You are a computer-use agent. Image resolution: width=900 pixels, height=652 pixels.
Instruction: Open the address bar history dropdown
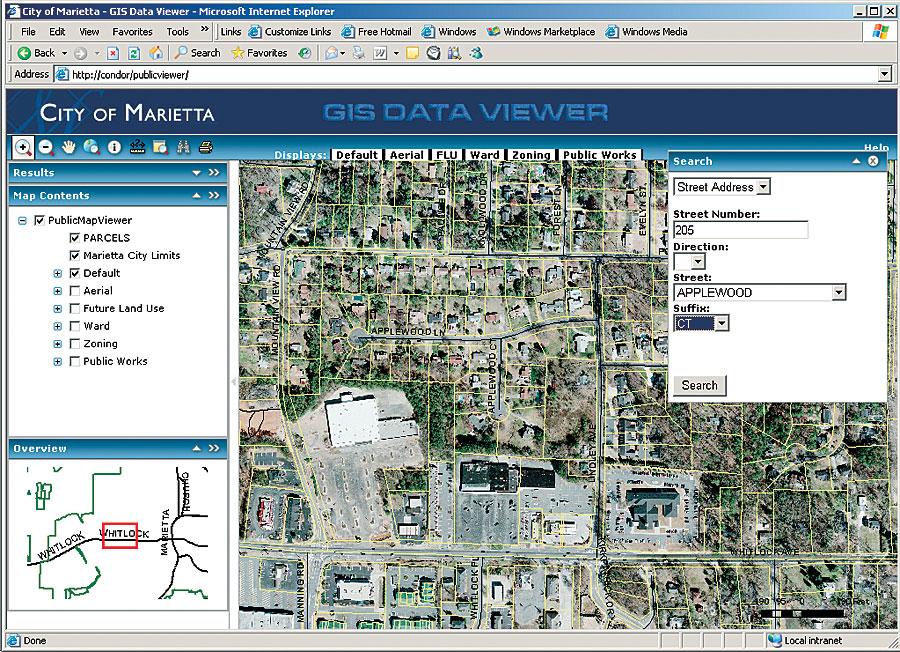(x=885, y=75)
